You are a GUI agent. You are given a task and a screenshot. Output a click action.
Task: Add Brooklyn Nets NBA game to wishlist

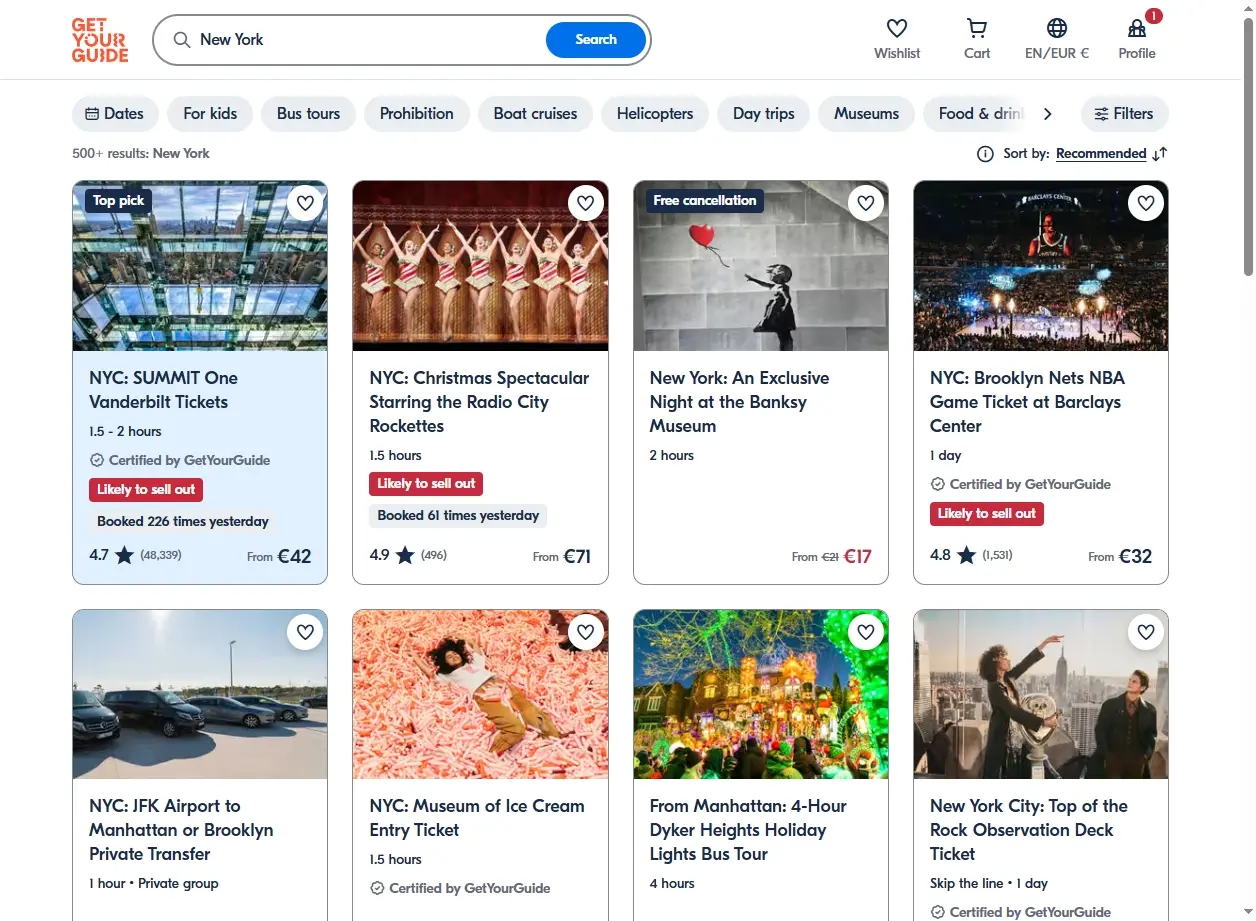point(1146,203)
